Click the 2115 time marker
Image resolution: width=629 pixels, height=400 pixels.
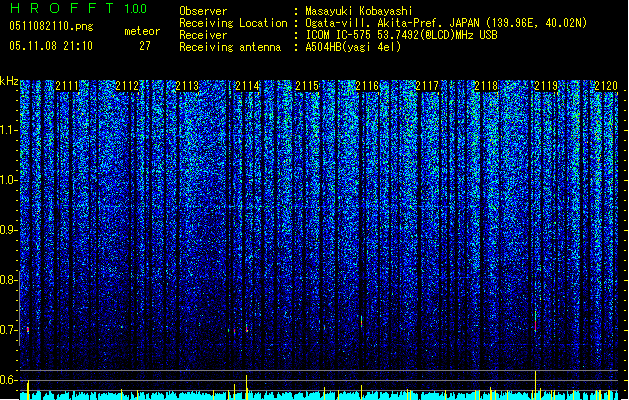307,86
